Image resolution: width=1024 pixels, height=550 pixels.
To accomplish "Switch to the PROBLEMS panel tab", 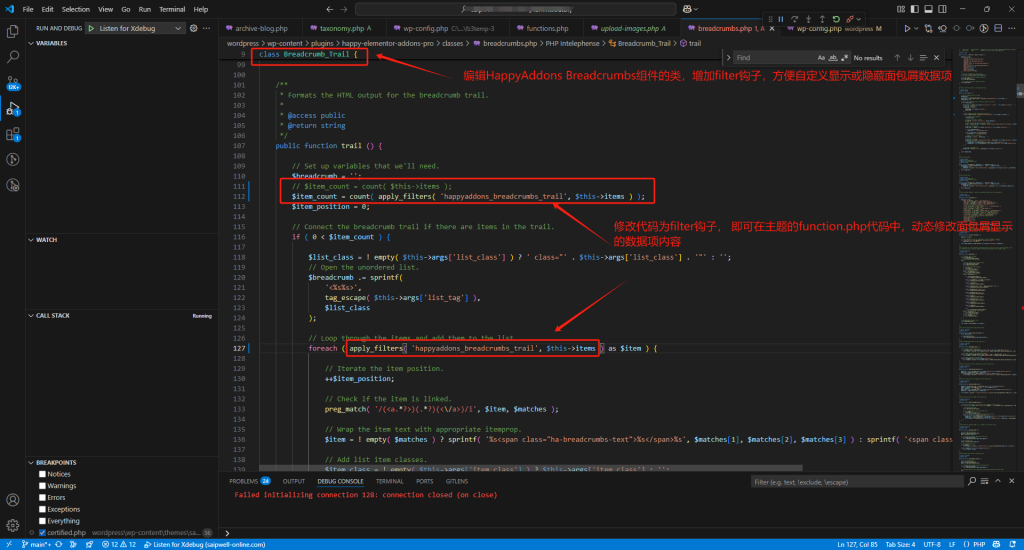I will click(249, 481).
